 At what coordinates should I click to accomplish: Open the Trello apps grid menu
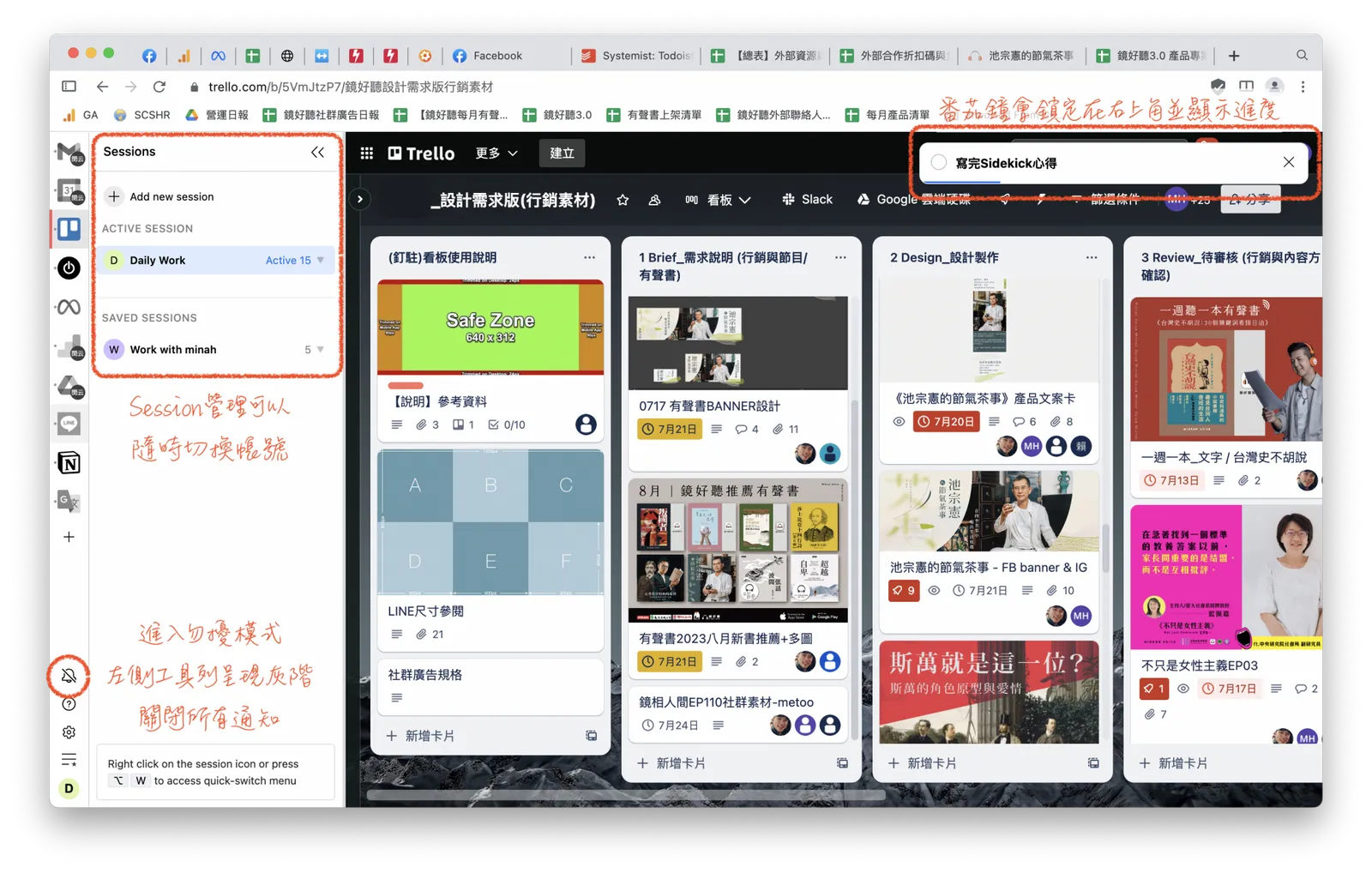366,153
